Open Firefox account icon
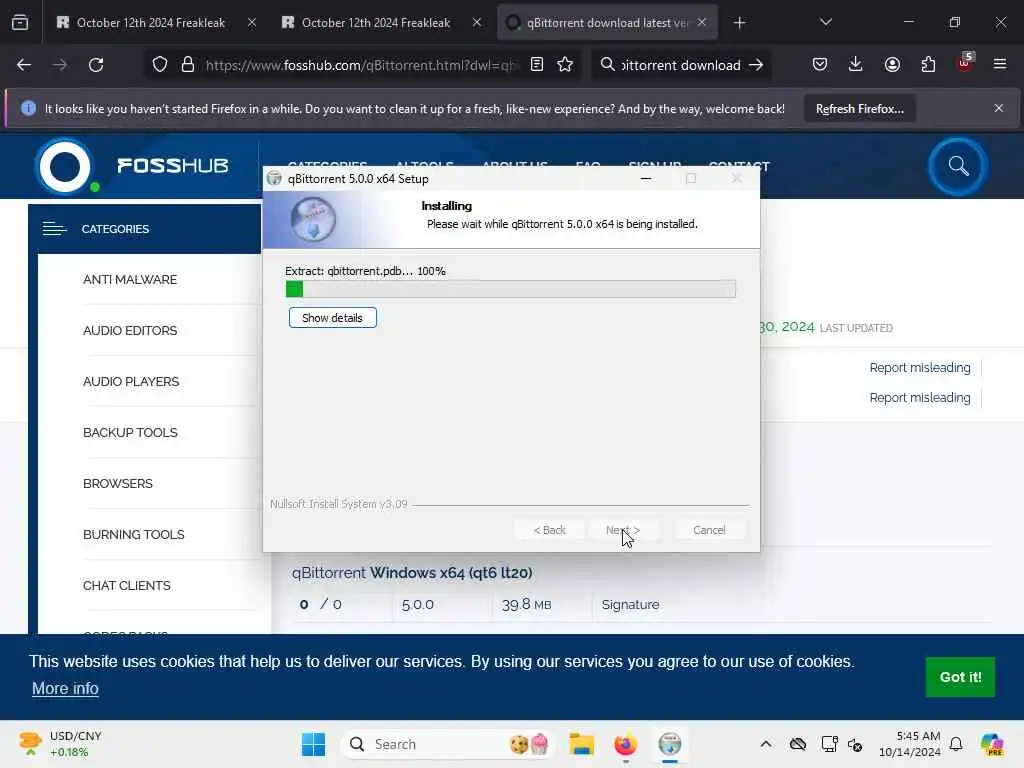 tap(892, 65)
